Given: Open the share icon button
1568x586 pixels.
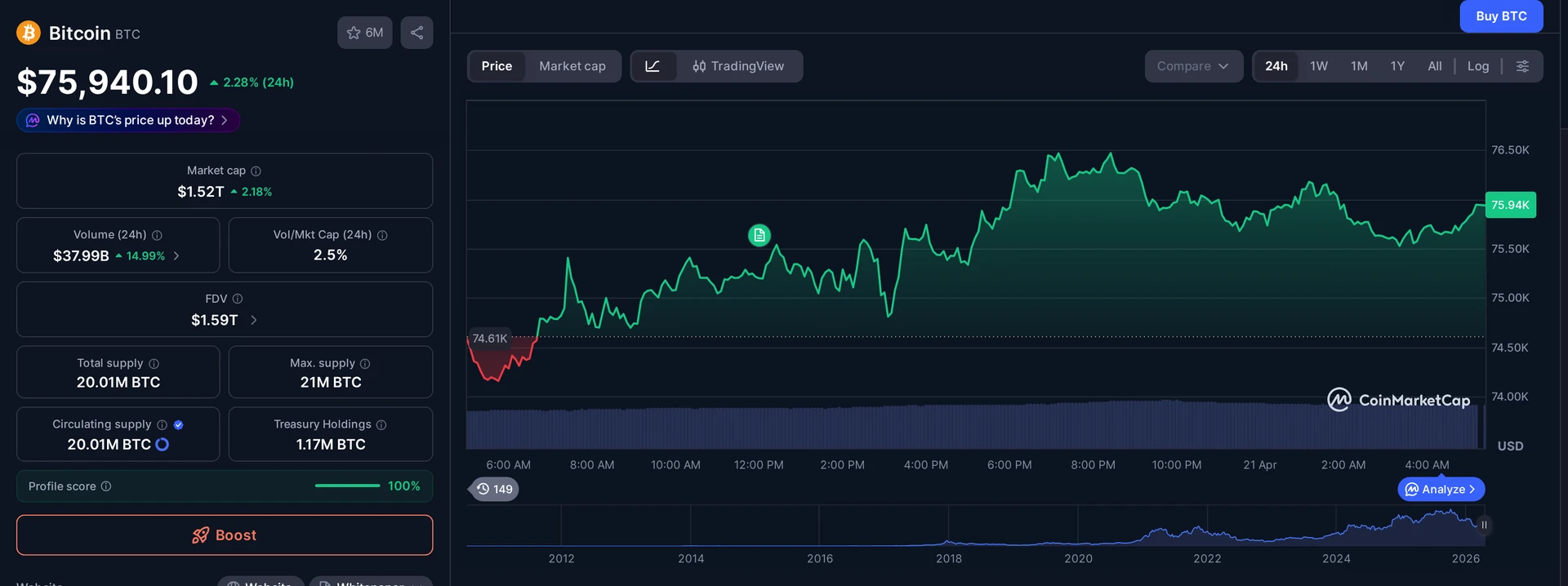Looking at the screenshot, I should [x=416, y=33].
